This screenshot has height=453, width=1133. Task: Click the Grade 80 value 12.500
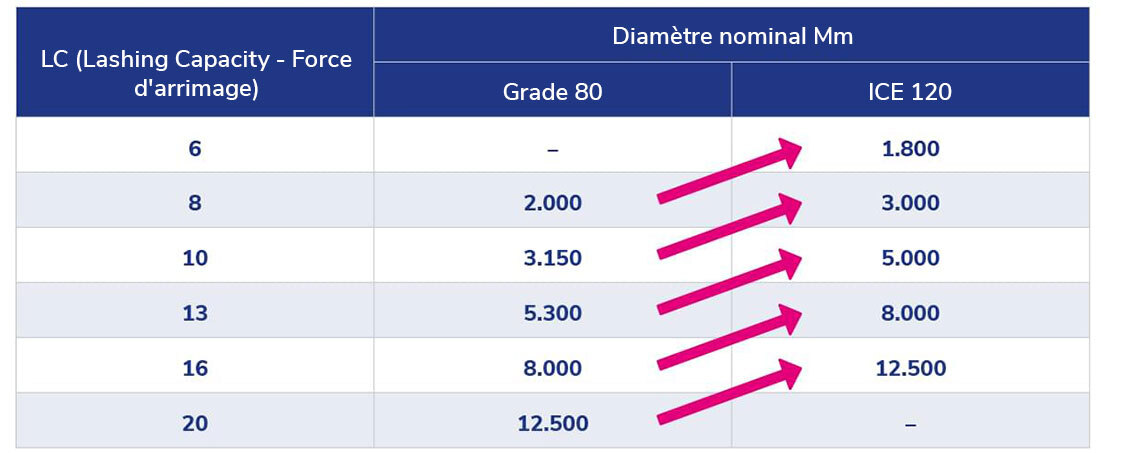coord(553,423)
